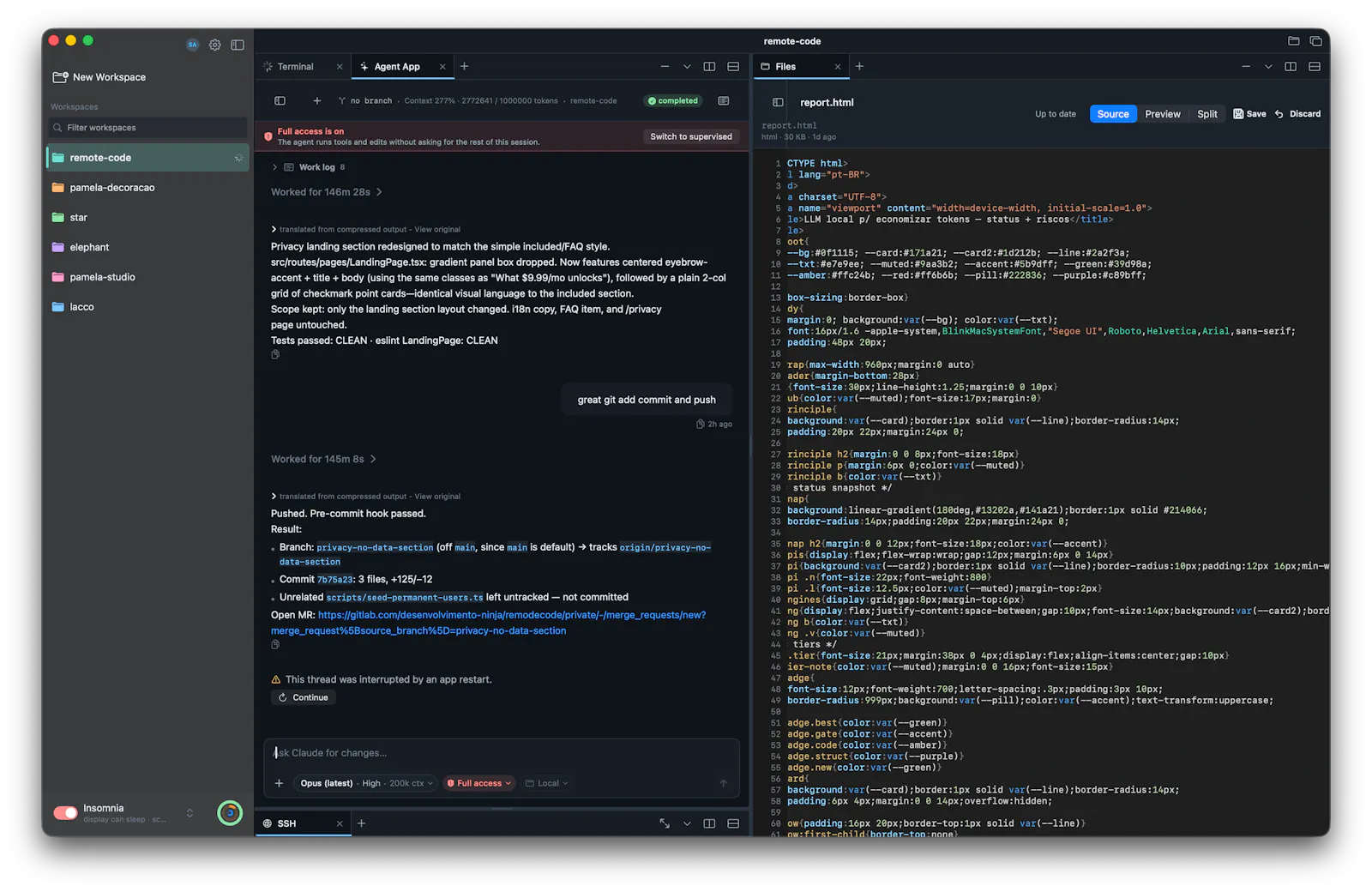1372x892 pixels.
Task: Save report.html
Action: click(1250, 114)
